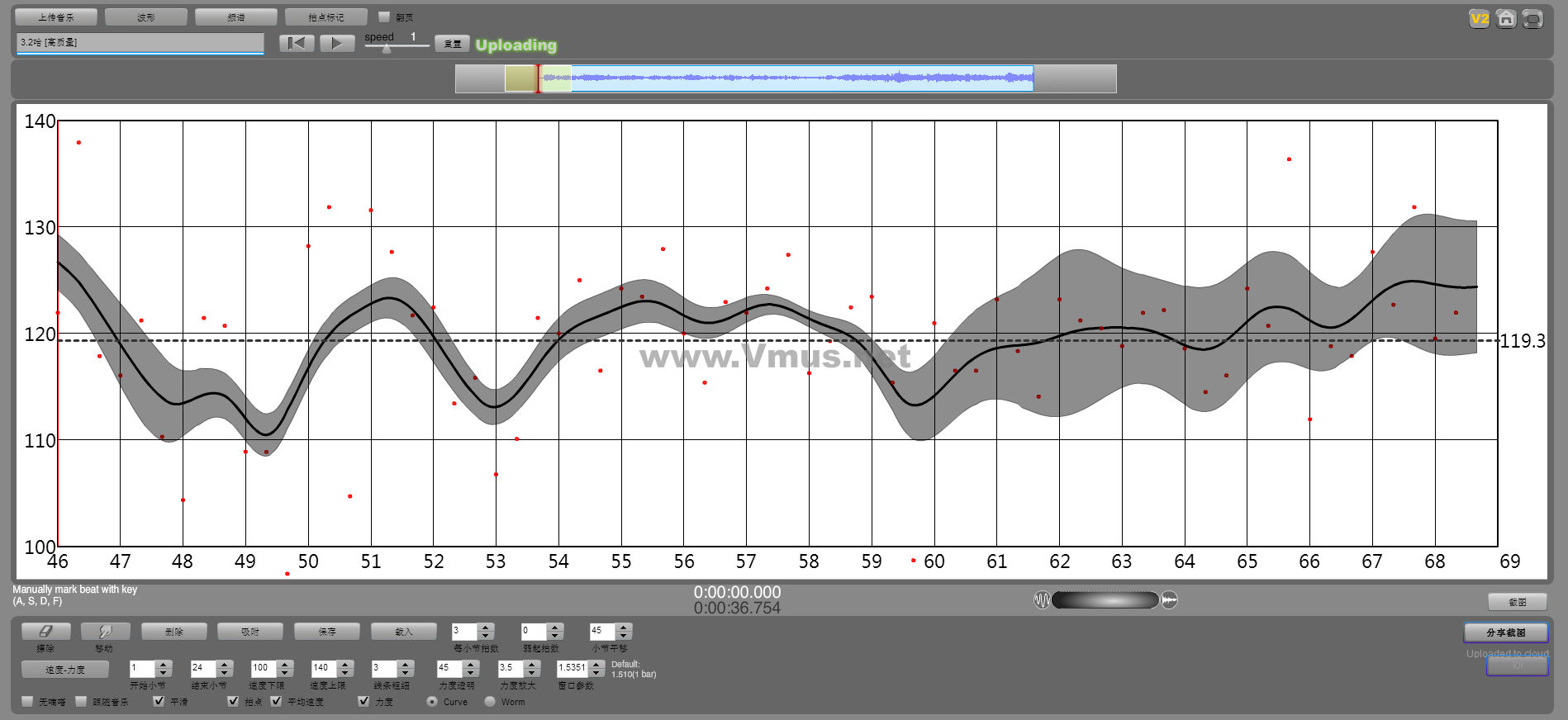Image resolution: width=1568 pixels, height=720 pixels.
Task: Decrease the 速度上限 tempo upper limit
Action: 345,672
